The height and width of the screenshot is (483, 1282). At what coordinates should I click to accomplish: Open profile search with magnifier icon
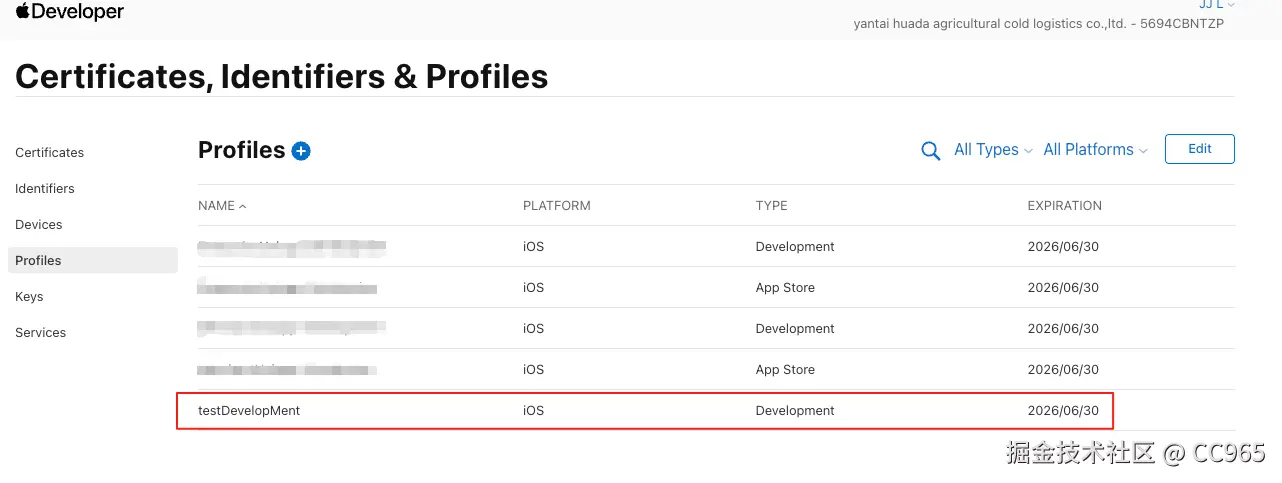(930, 151)
